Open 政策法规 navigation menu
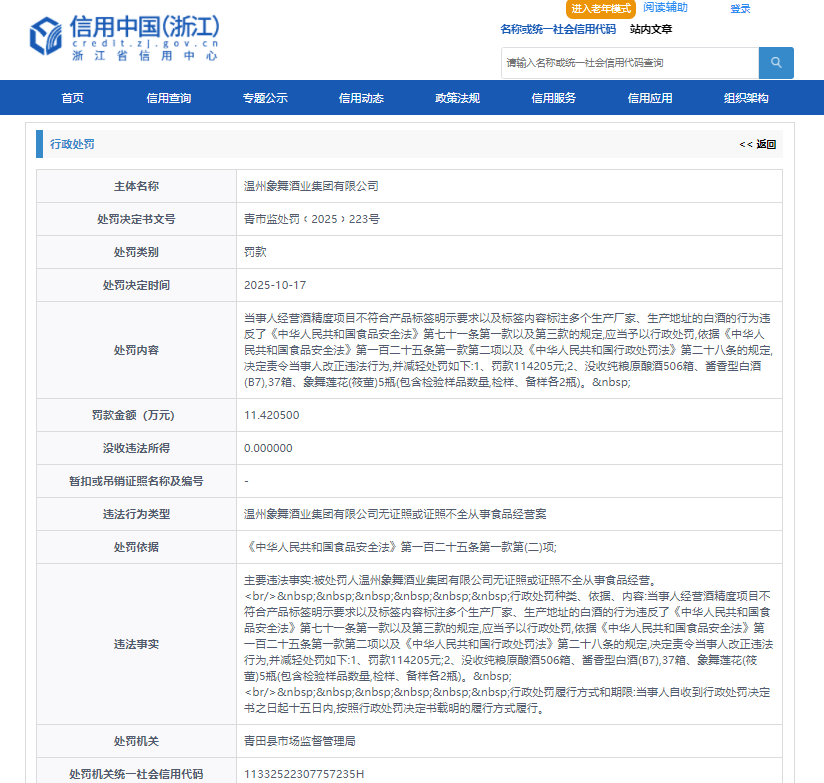Image resolution: width=824 pixels, height=783 pixels. click(x=457, y=98)
